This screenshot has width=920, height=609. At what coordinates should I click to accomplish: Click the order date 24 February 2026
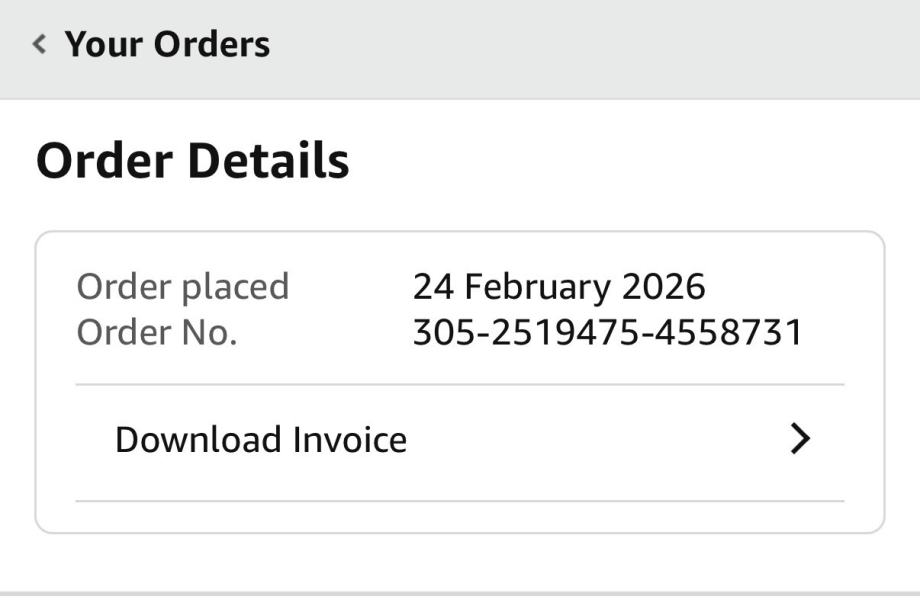click(558, 287)
